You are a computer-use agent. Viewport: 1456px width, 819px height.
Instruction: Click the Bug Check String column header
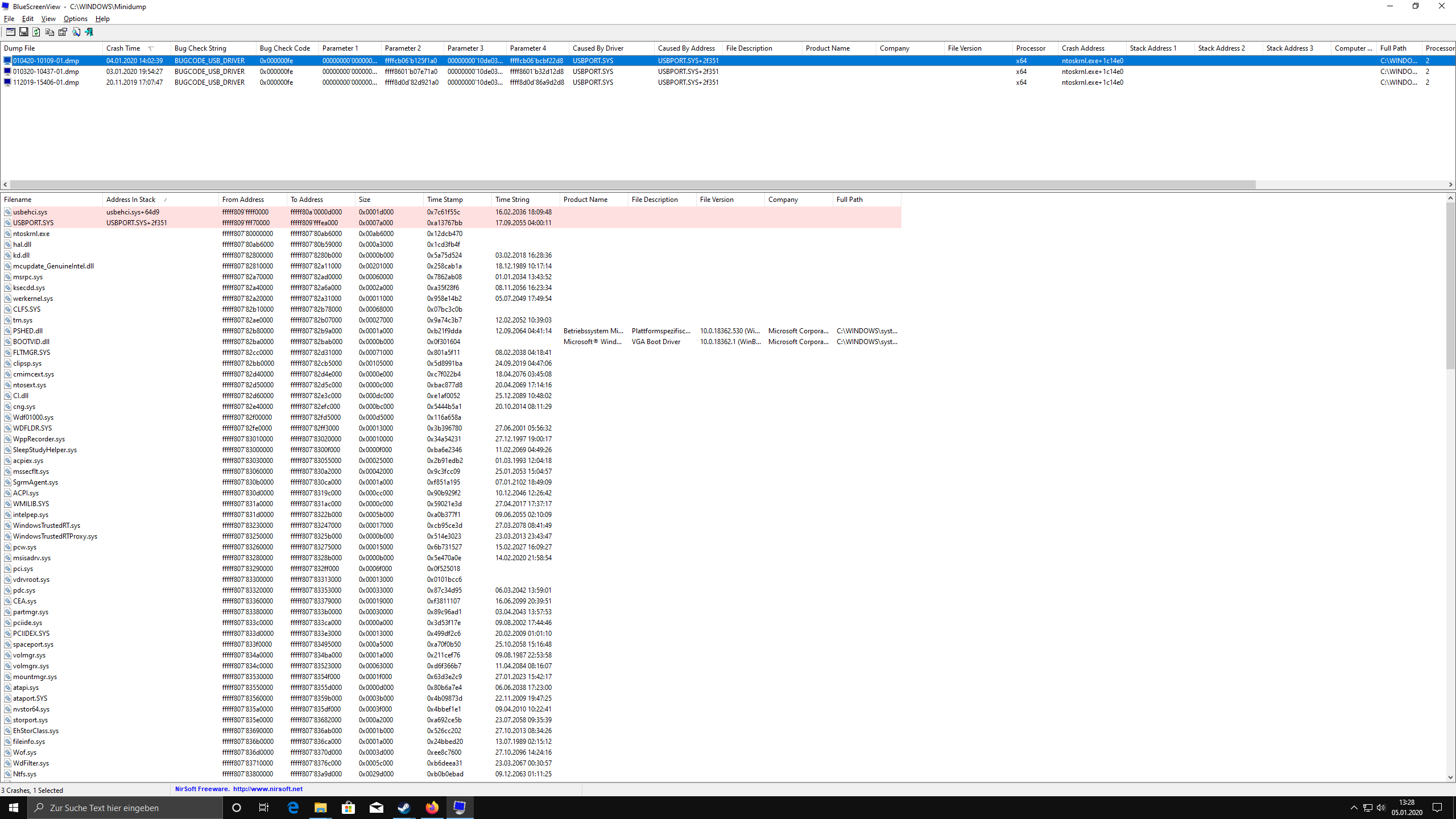coord(200,48)
